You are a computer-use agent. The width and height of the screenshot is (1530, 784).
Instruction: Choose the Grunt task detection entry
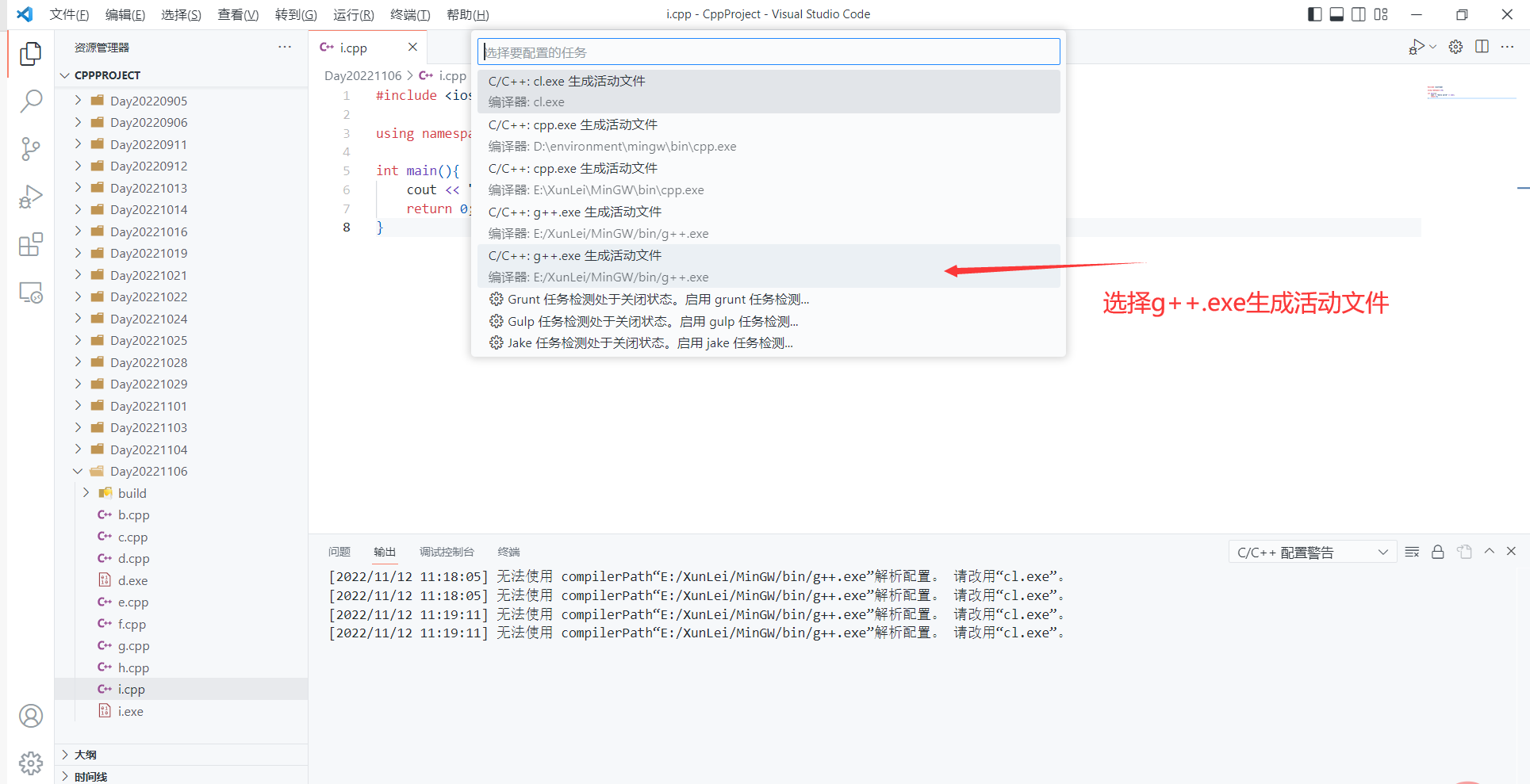[x=769, y=299]
